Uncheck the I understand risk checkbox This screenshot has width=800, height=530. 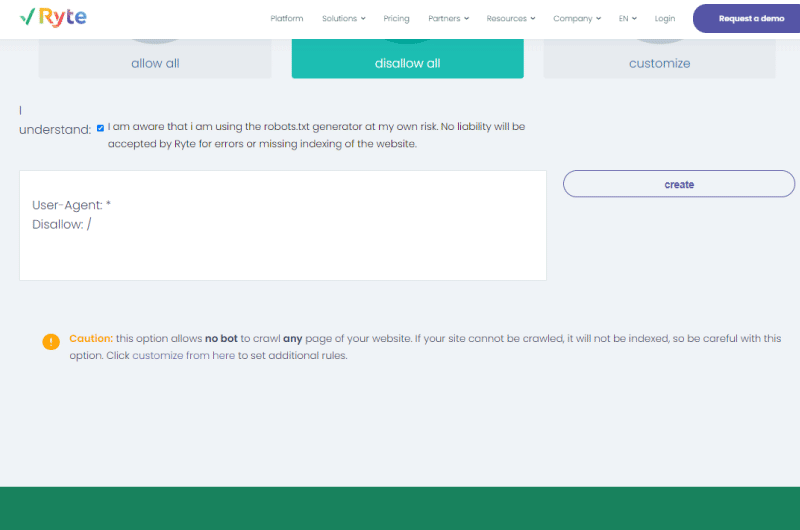click(101, 128)
